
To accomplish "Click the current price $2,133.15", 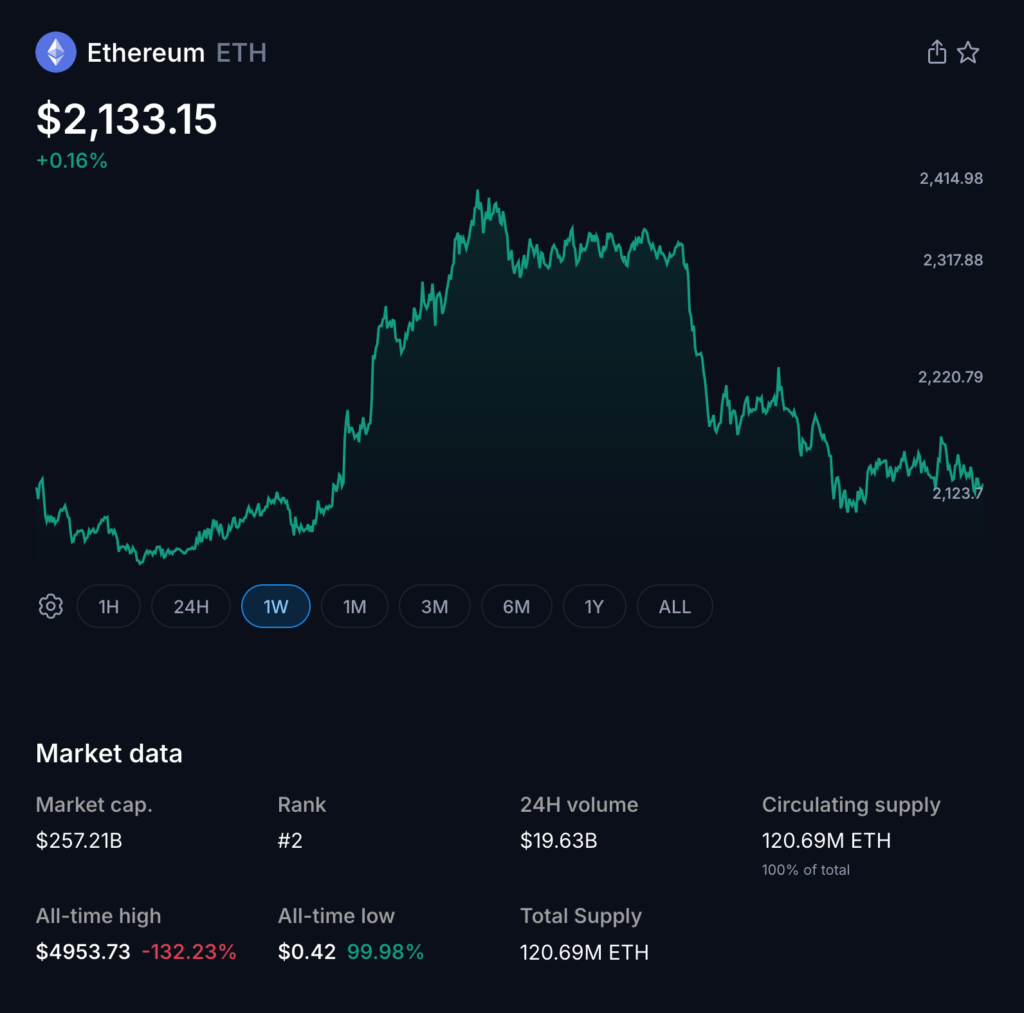I will pyautogui.click(x=126, y=119).
